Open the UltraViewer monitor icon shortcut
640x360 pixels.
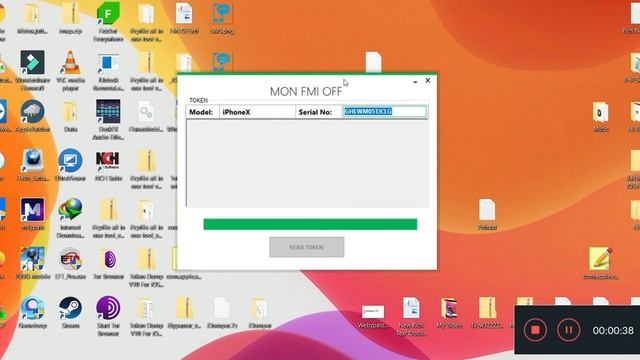(70, 165)
